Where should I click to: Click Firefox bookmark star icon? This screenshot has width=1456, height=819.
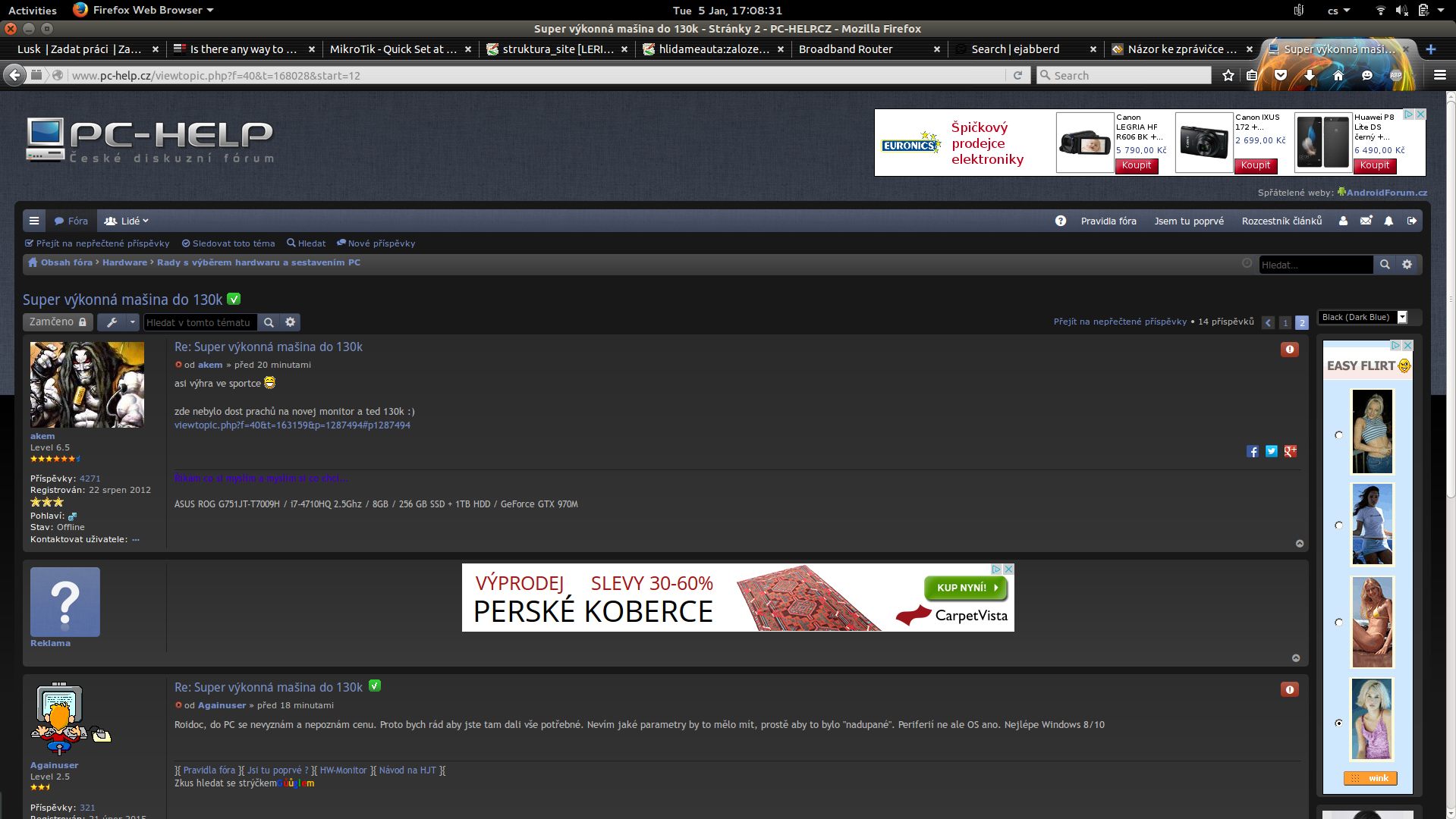click(1228, 75)
